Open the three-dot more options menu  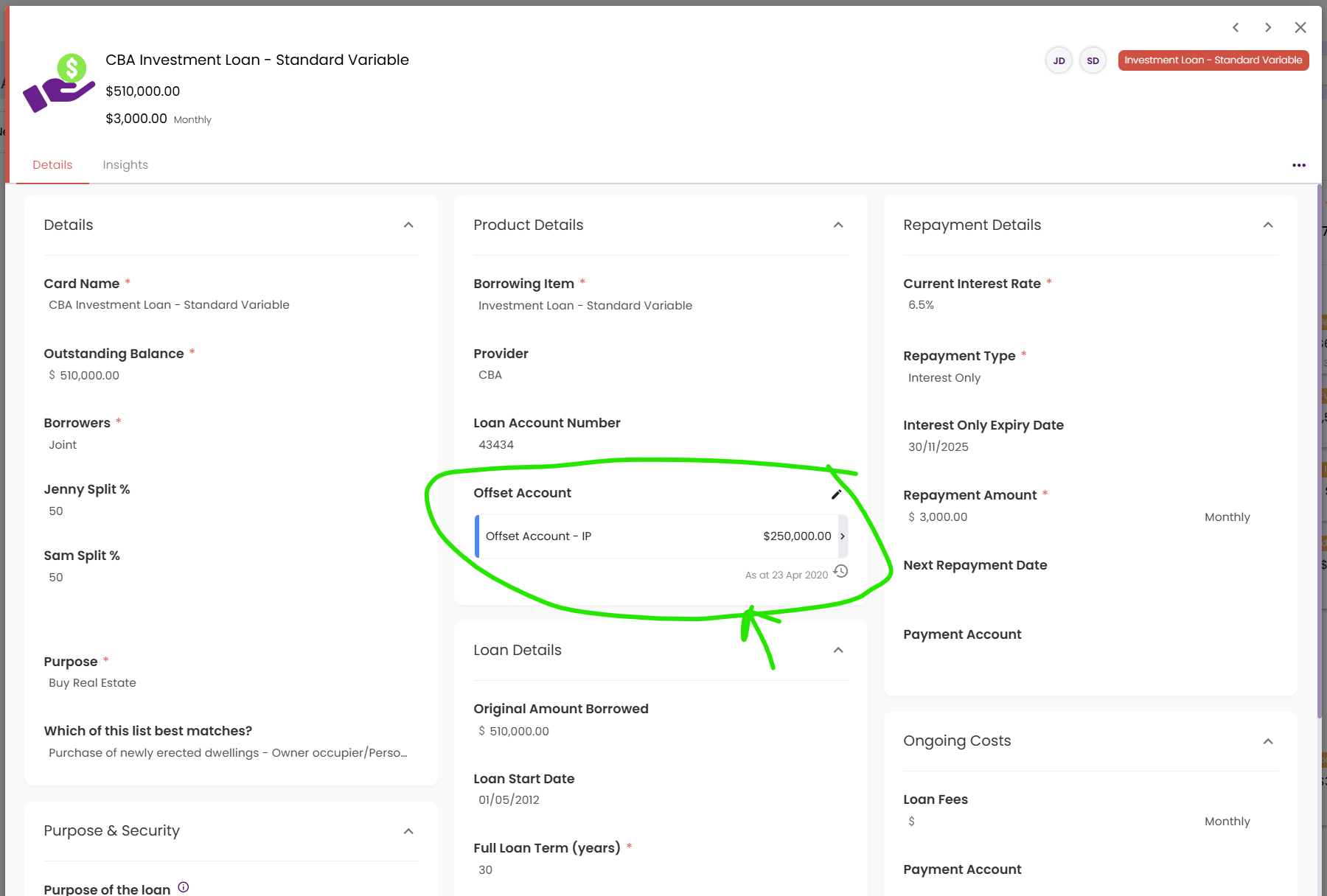coord(1299,165)
